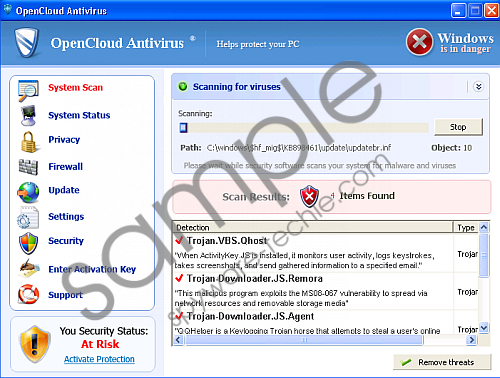Click the System Status monitor icon
Viewport: 500px width, 378px height.
(x=28, y=115)
